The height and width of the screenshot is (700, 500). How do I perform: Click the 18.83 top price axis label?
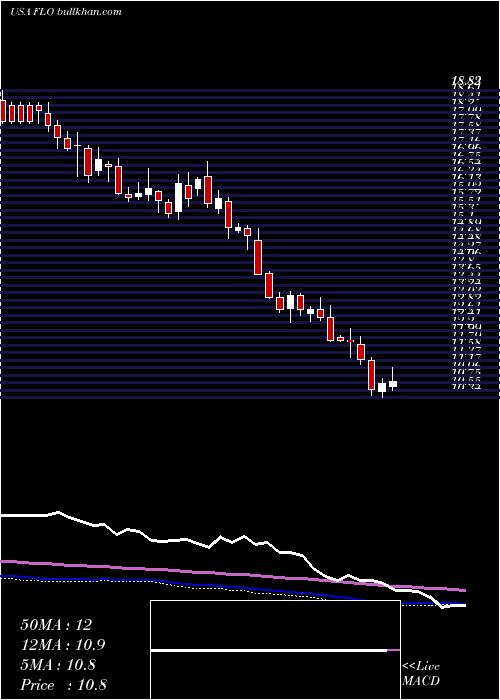(x=467, y=81)
